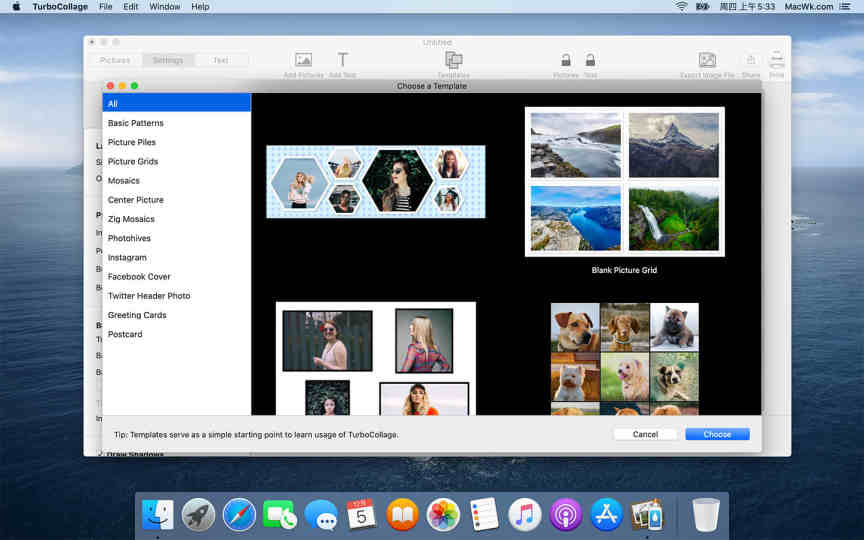Open Photos from the dock
This screenshot has height=540, width=864.
[443, 515]
